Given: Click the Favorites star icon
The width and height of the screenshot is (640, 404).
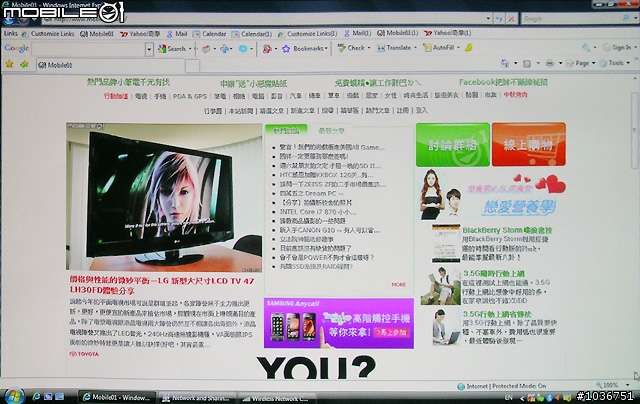Looking at the screenshot, I should click(x=9, y=64).
